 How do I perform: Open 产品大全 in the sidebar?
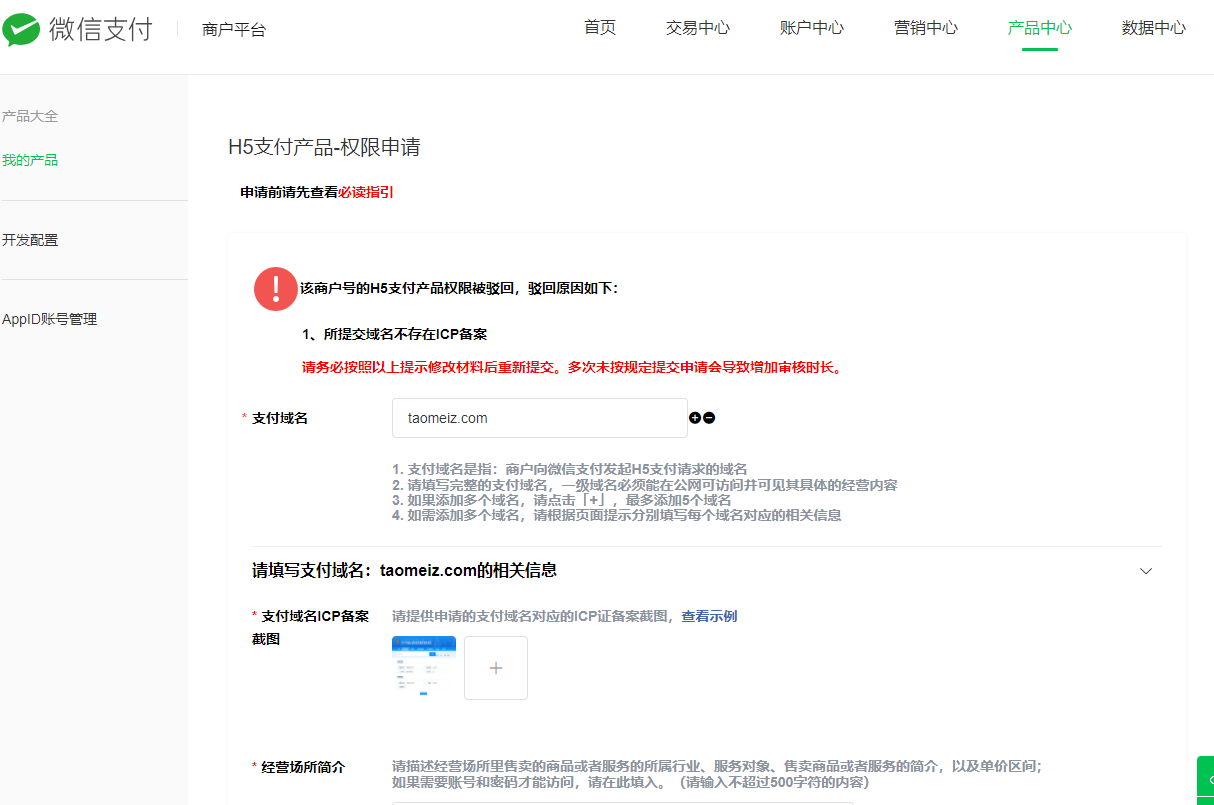click(30, 116)
